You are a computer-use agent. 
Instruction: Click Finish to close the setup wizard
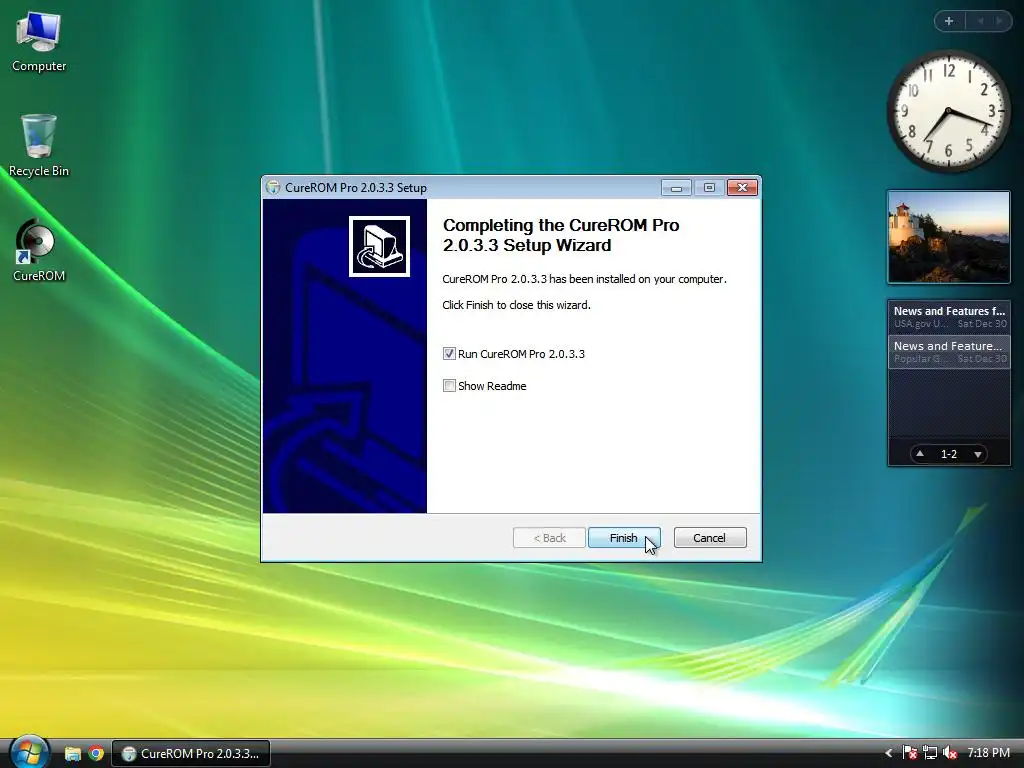pos(624,537)
